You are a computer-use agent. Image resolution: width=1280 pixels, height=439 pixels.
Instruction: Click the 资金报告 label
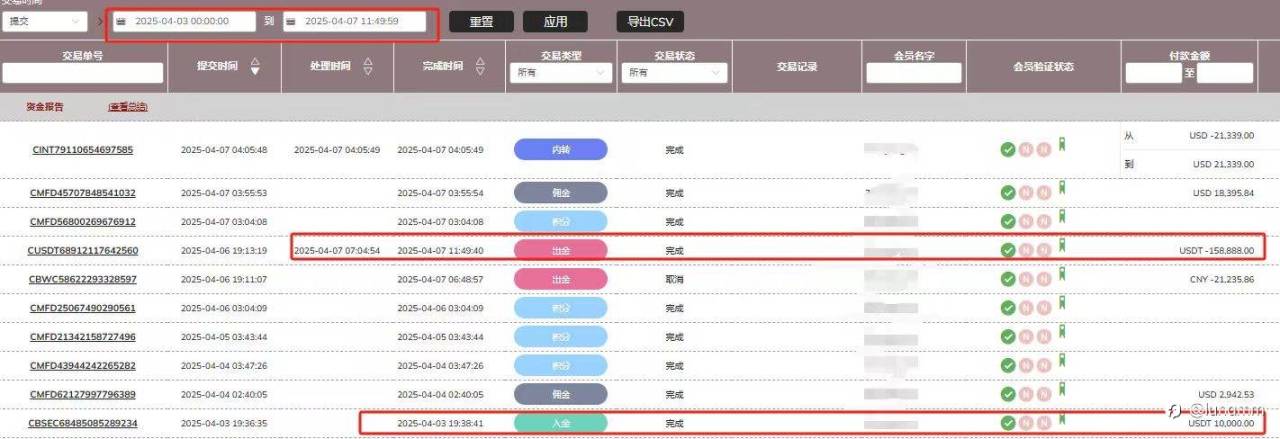(45, 106)
